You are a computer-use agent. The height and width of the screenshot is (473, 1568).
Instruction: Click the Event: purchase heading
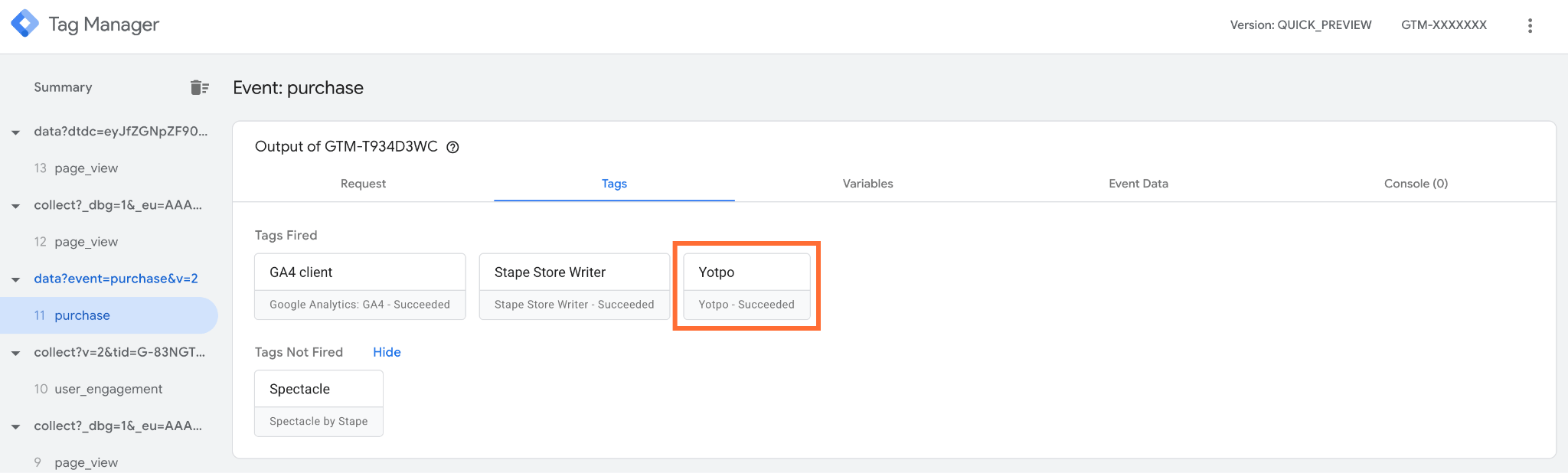[298, 88]
